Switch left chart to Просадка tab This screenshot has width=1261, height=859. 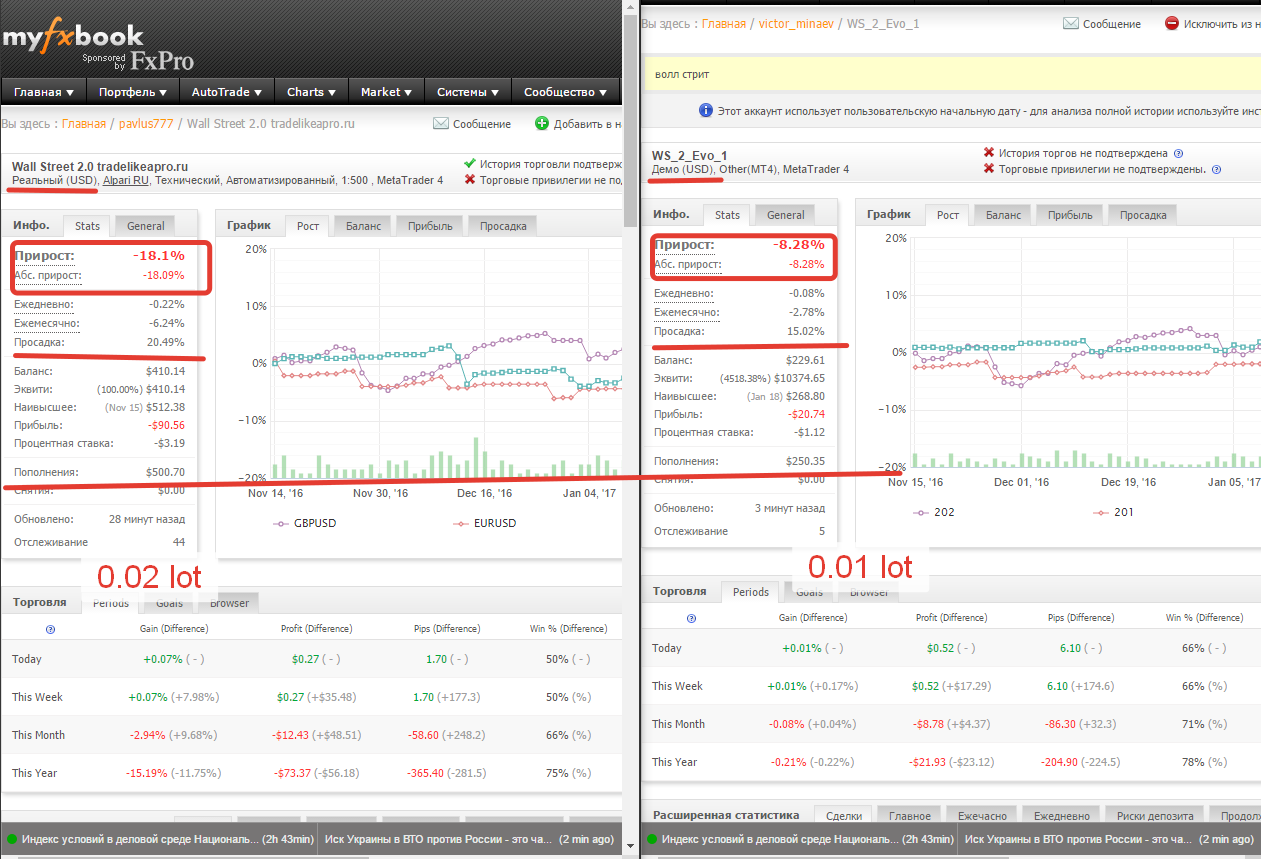coord(503,226)
